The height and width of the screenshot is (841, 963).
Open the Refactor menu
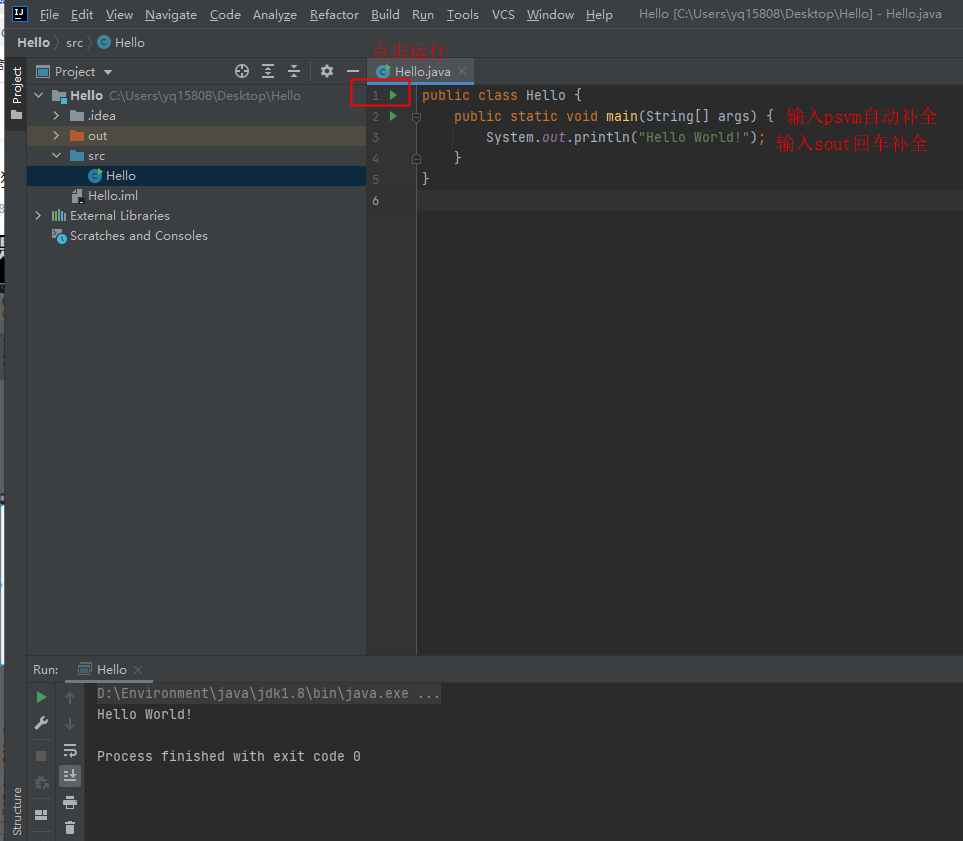tap(334, 14)
